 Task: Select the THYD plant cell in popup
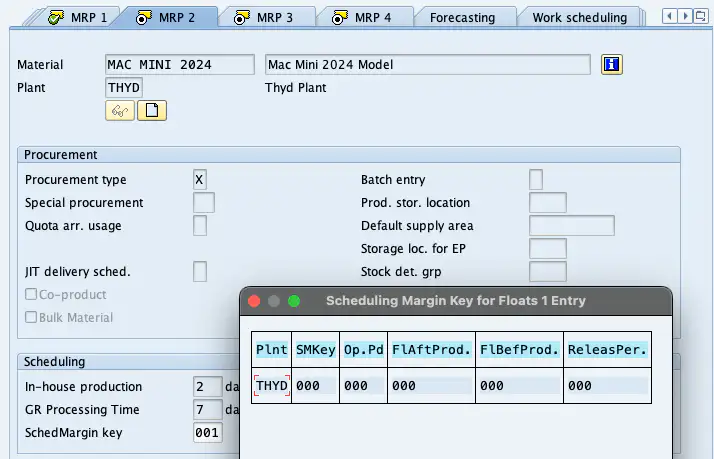pos(272,386)
